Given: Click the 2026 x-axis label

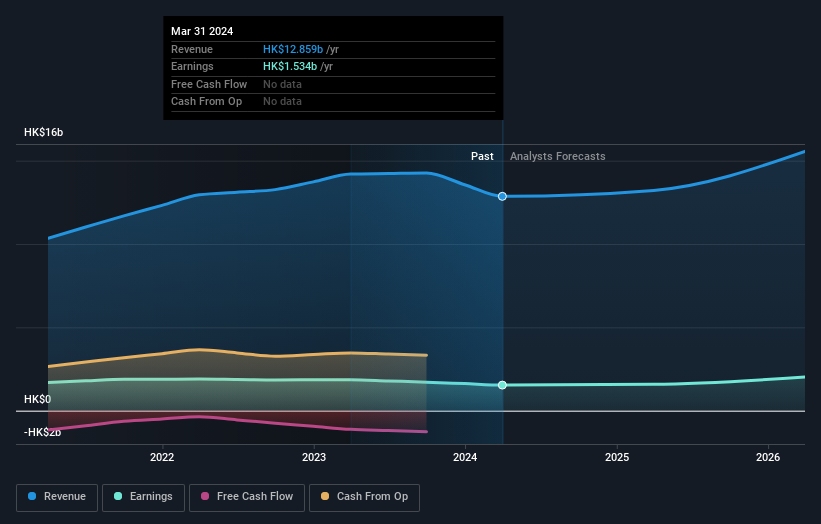Looking at the screenshot, I should pos(768,458).
